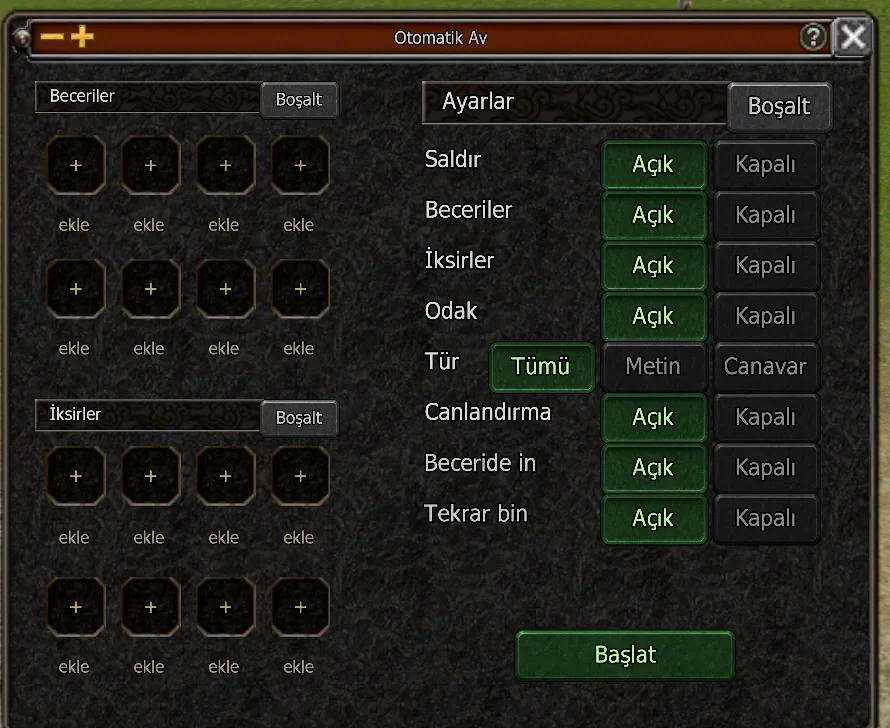Choose Canavar as the Tür target type

tap(766, 367)
